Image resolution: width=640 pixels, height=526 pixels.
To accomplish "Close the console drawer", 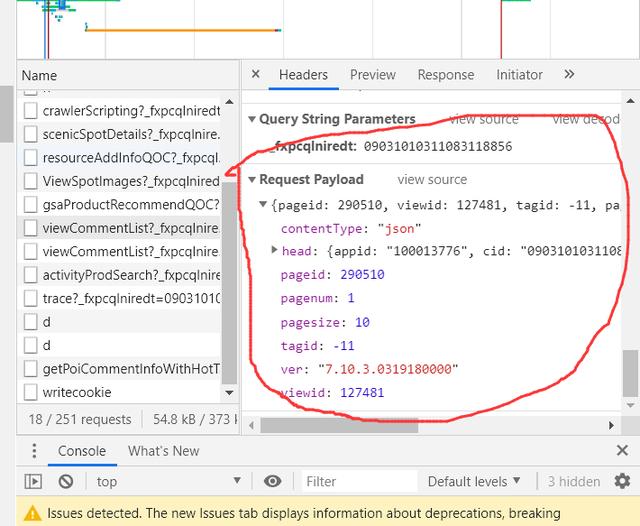I will pos(622,451).
